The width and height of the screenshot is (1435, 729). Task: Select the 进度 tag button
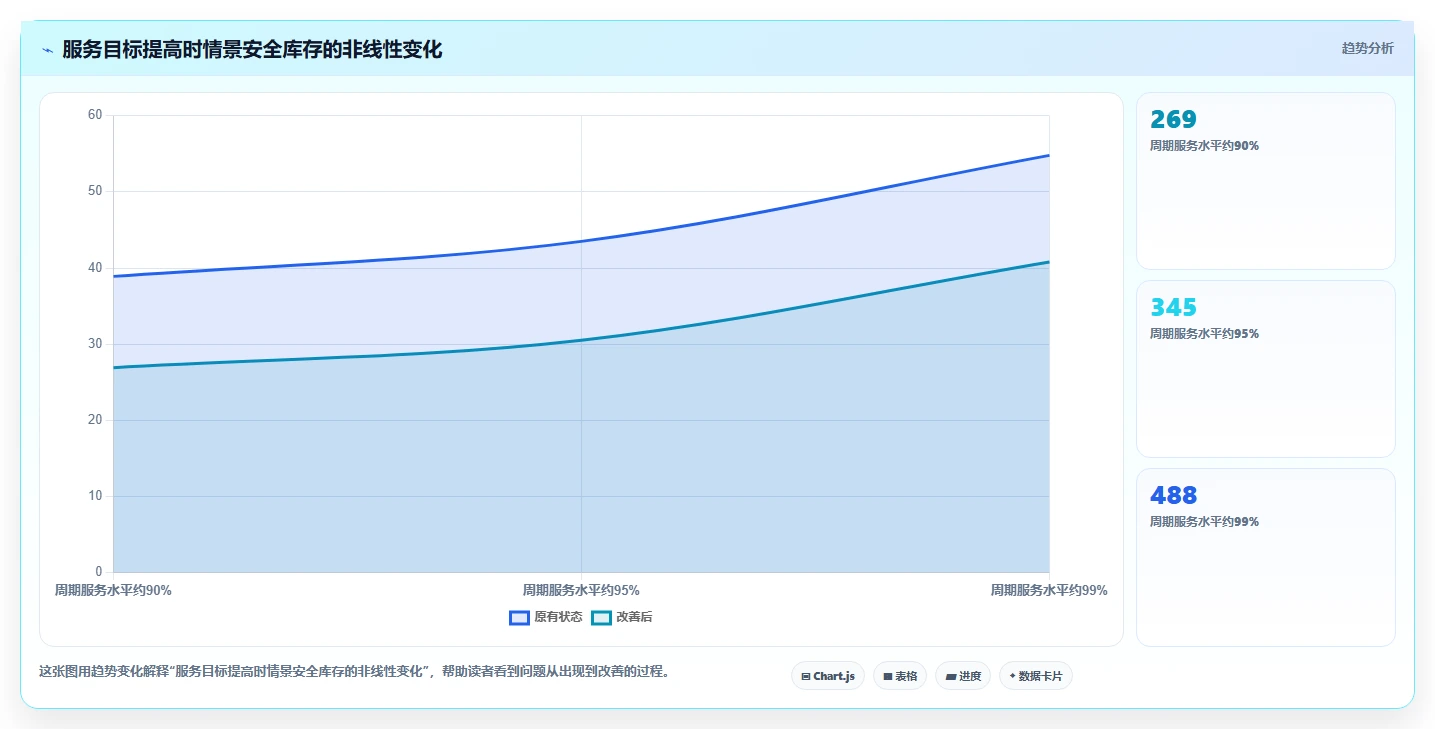click(x=963, y=676)
